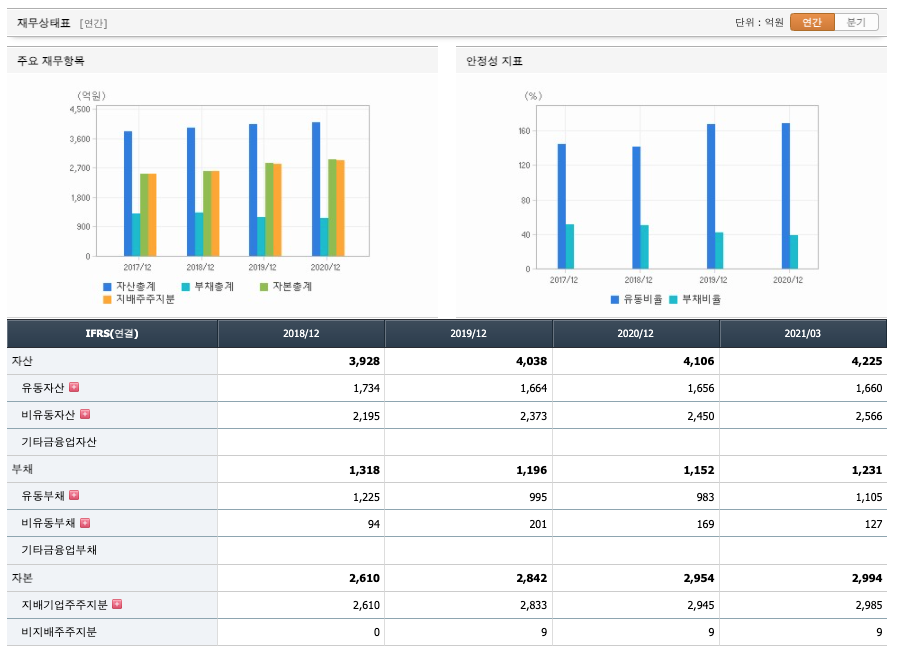900x657 pixels.
Task: Expand the 유동자산 row plus icon
Action: [74, 387]
